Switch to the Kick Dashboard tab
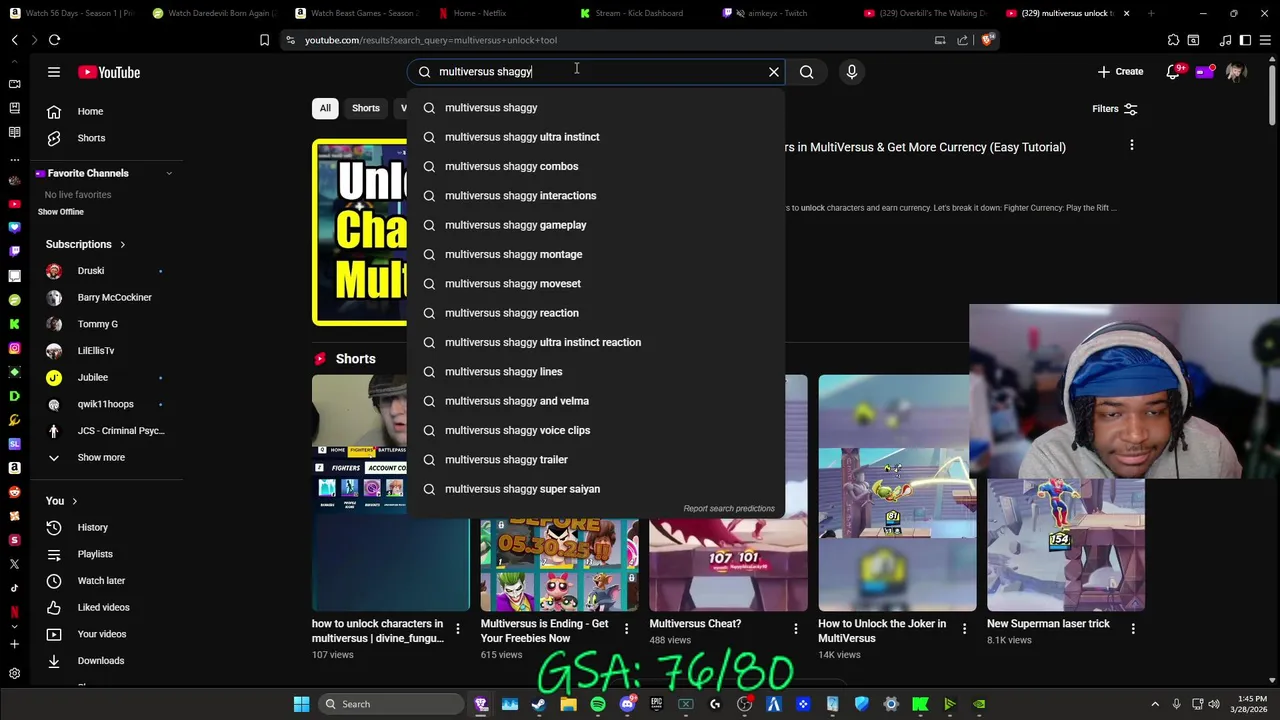 coord(638,13)
